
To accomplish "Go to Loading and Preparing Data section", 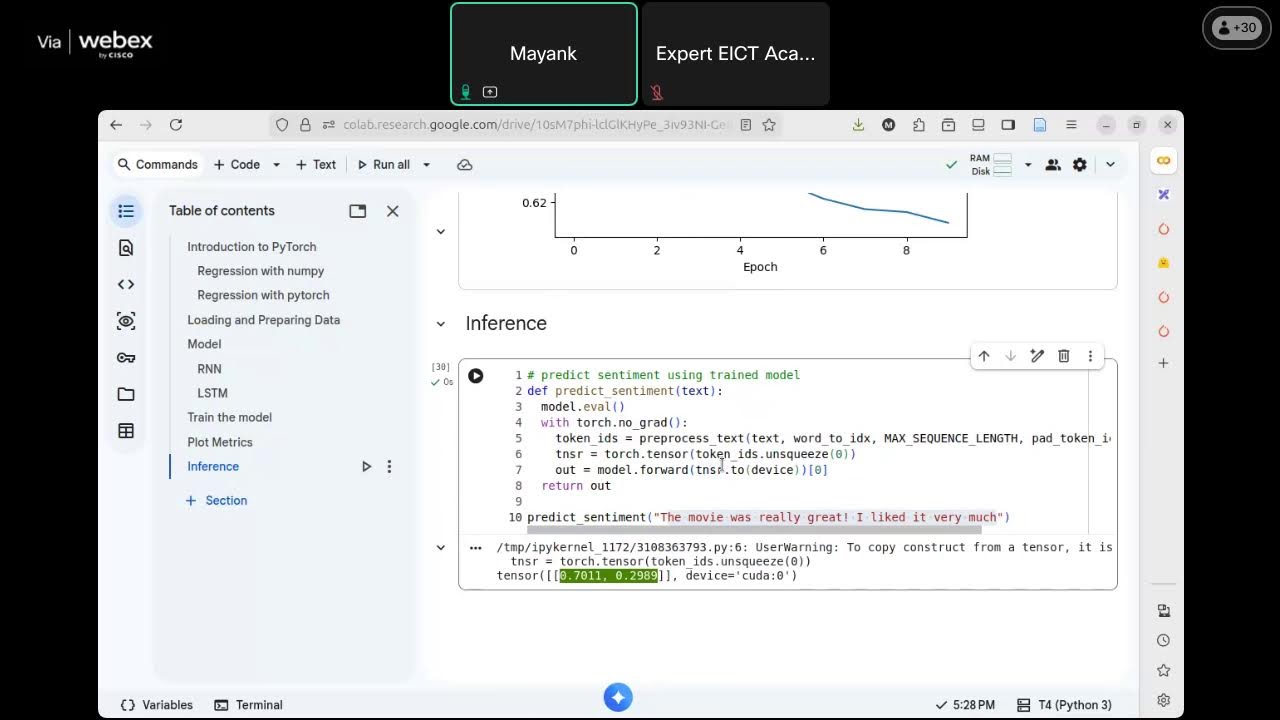I will pos(264,320).
